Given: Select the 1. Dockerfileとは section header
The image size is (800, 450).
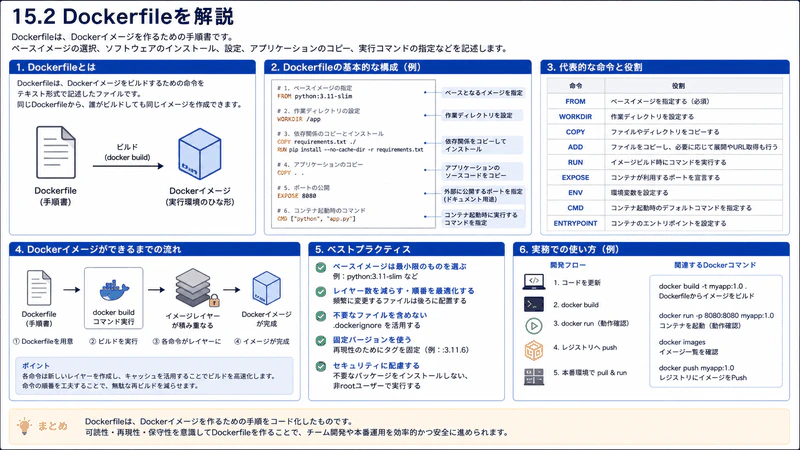Looking at the screenshot, I should (133, 67).
